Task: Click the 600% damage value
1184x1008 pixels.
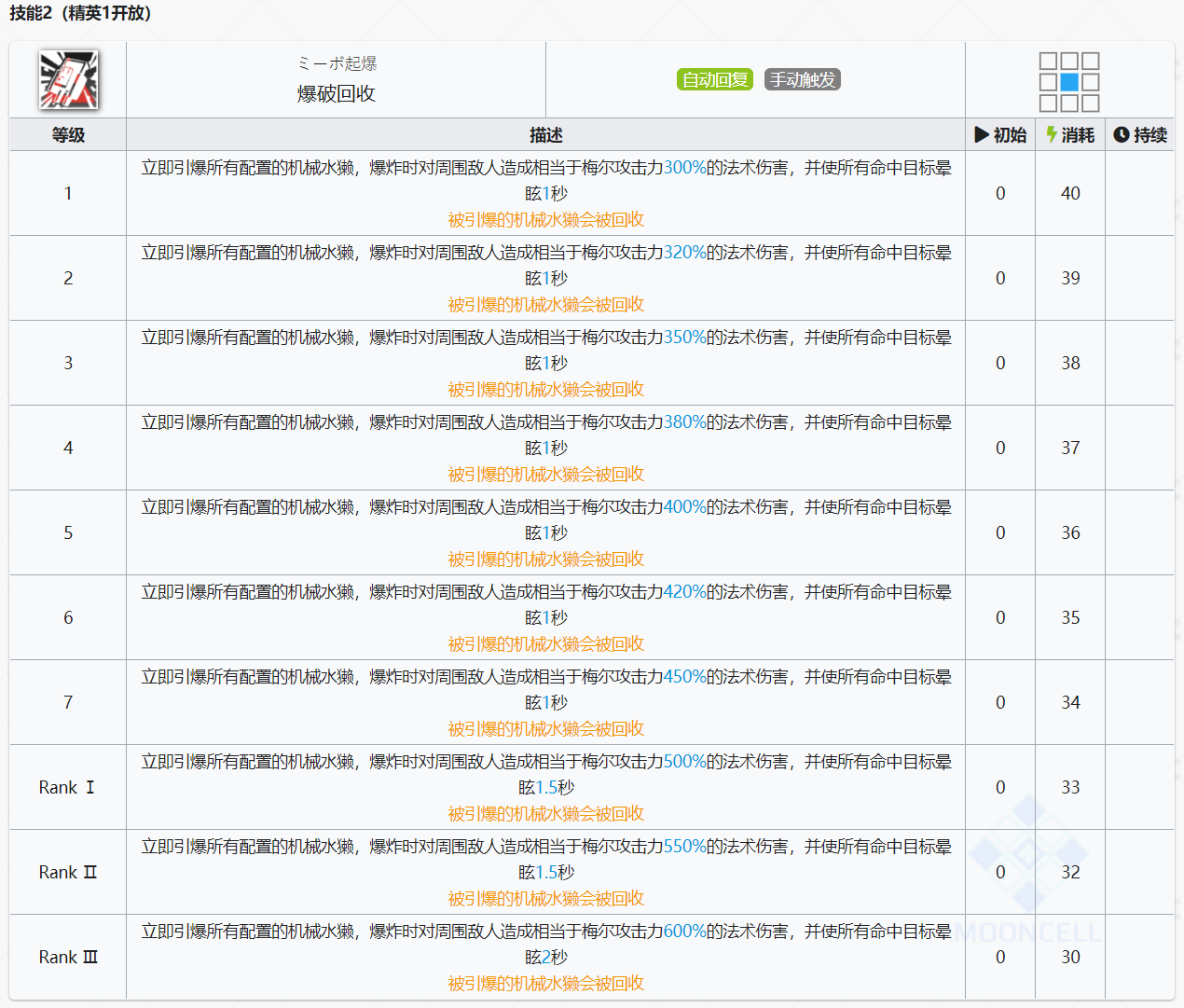Action: [x=685, y=932]
